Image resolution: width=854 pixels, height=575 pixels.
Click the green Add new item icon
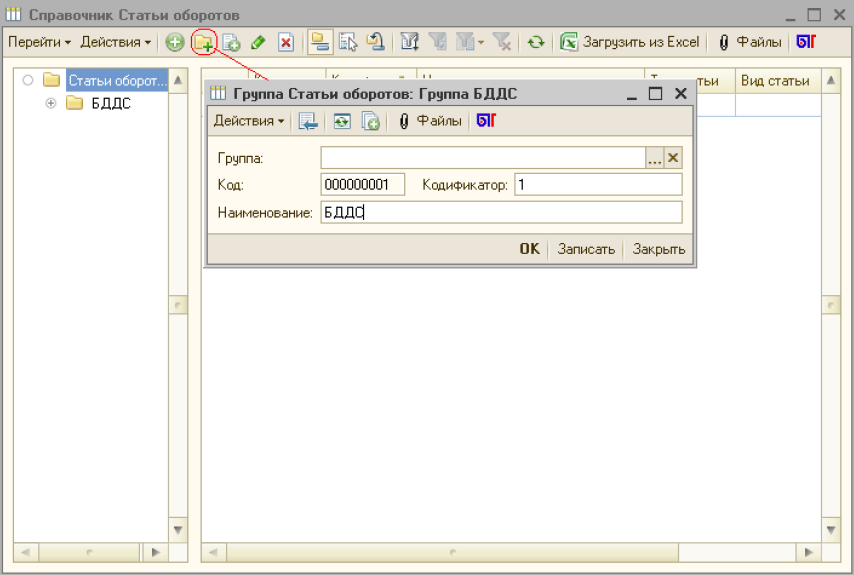click(175, 42)
